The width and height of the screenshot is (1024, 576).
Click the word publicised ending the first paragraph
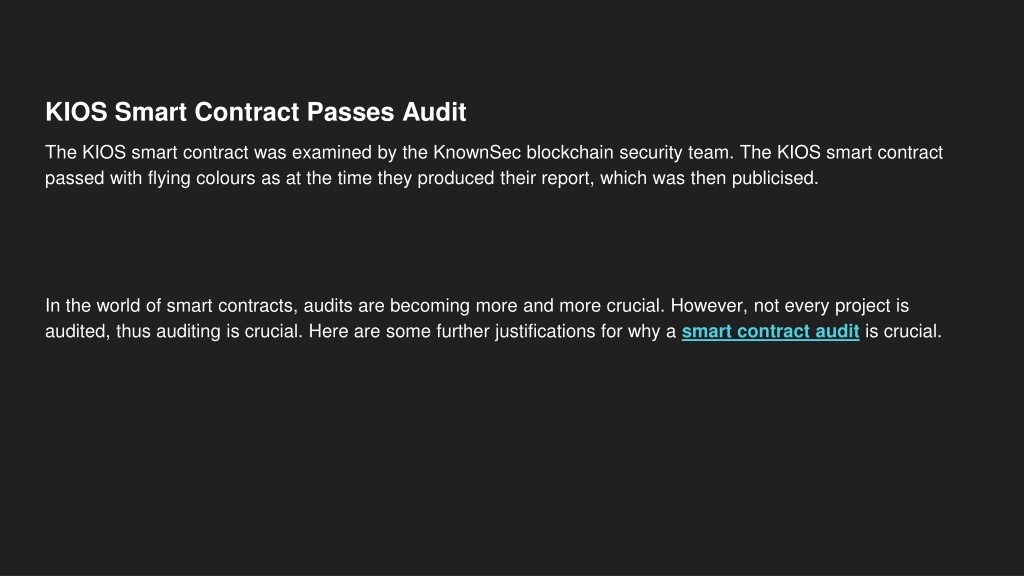[775, 178]
